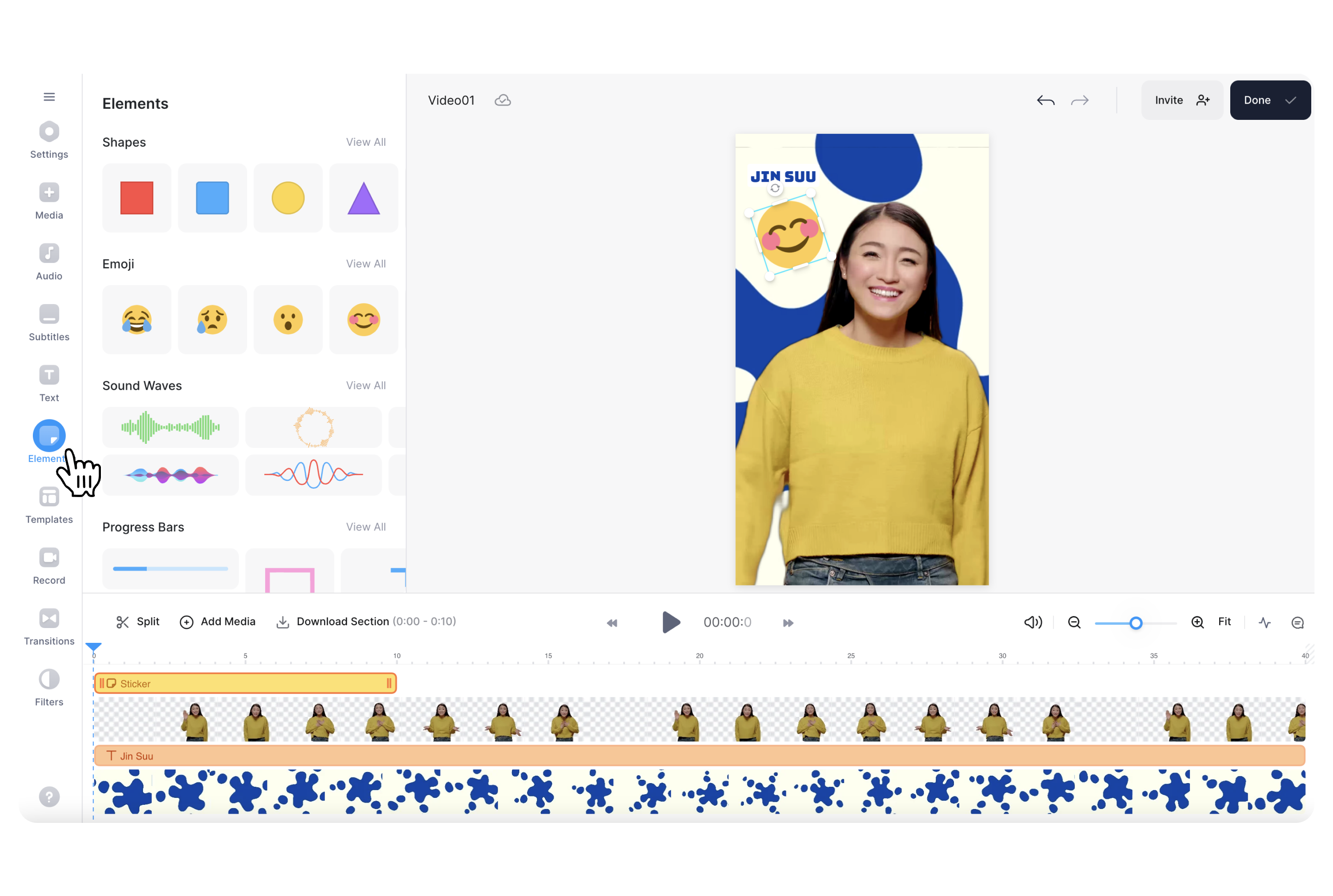Select the blue splatter background track
The image size is (1333, 896).
[x=699, y=791]
